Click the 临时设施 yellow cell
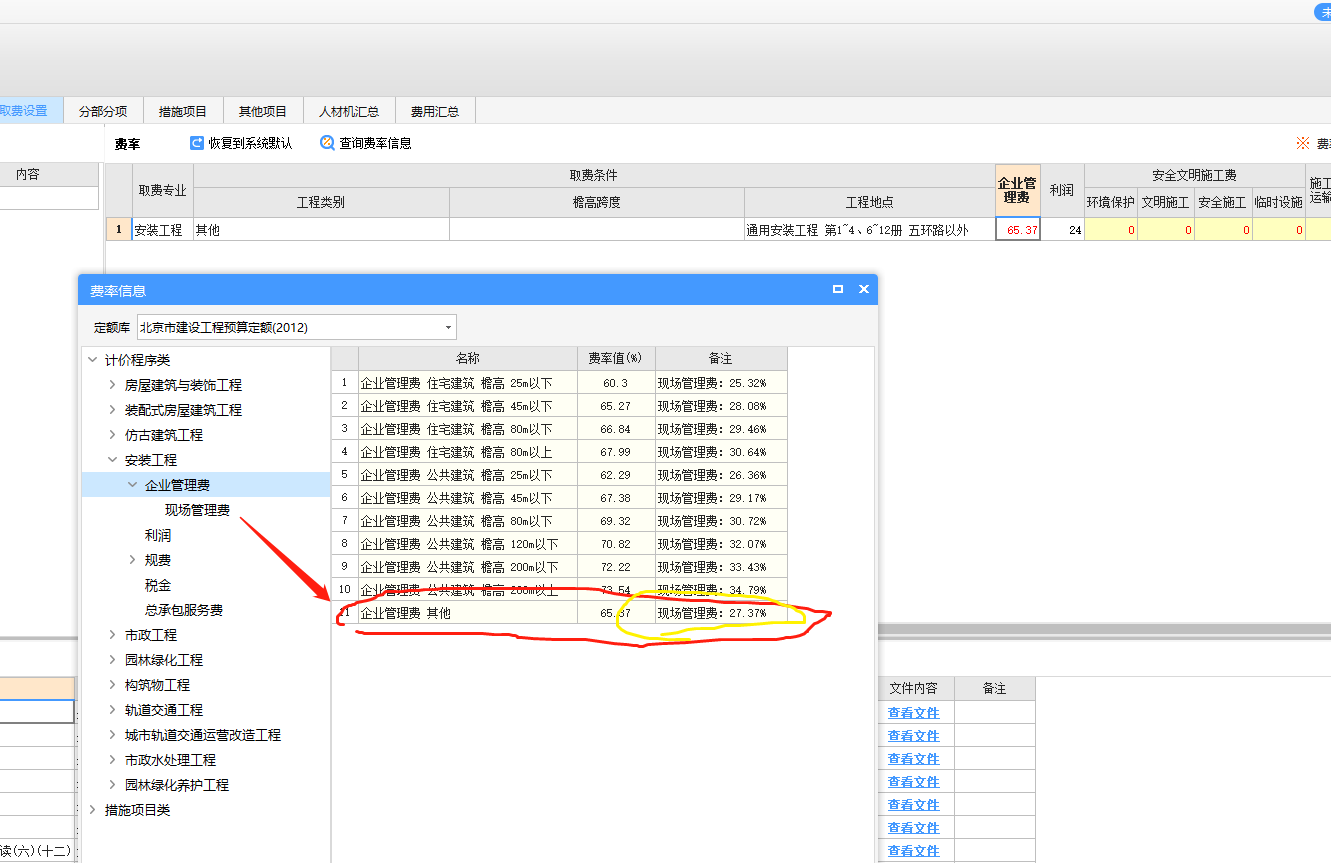The height and width of the screenshot is (863, 1331). [x=1279, y=229]
